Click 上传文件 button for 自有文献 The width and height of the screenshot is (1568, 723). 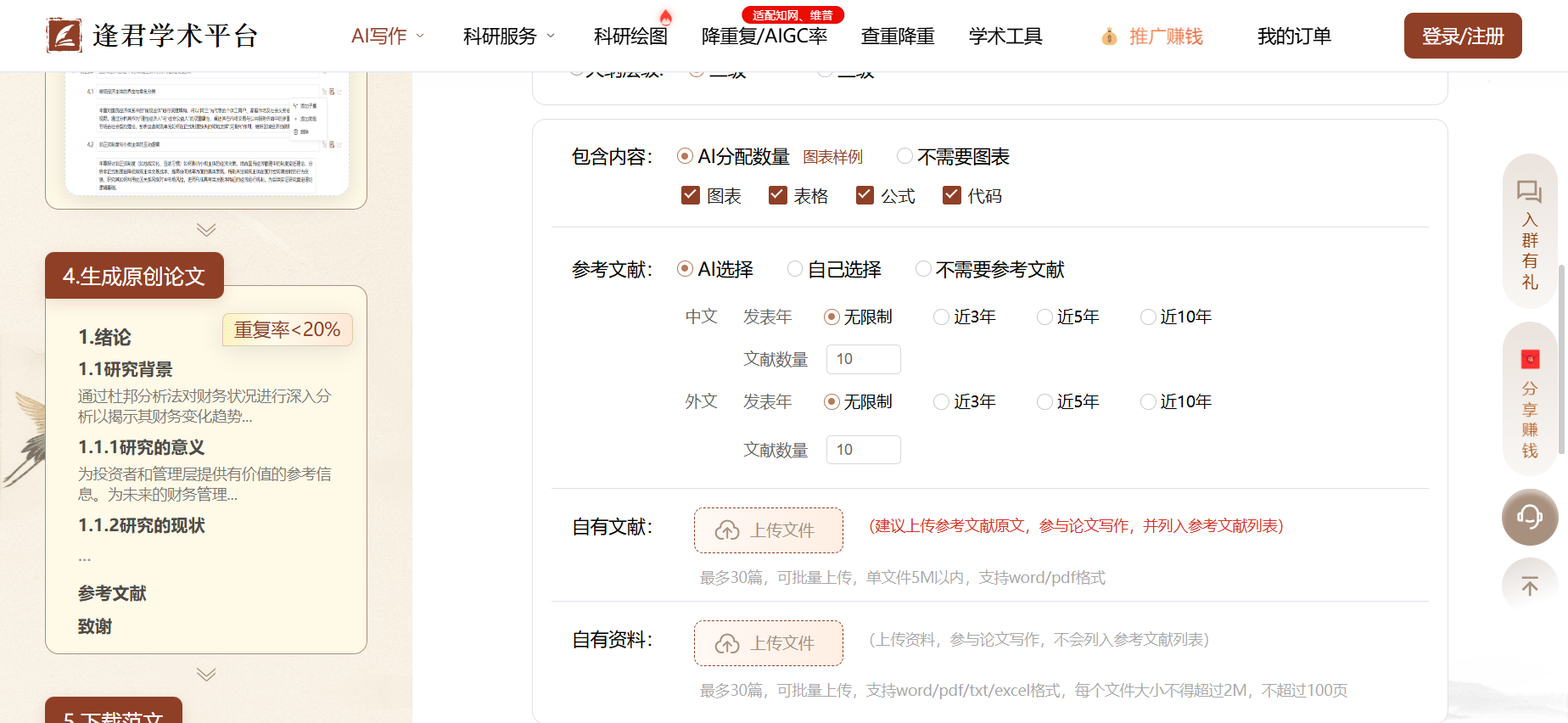click(769, 530)
